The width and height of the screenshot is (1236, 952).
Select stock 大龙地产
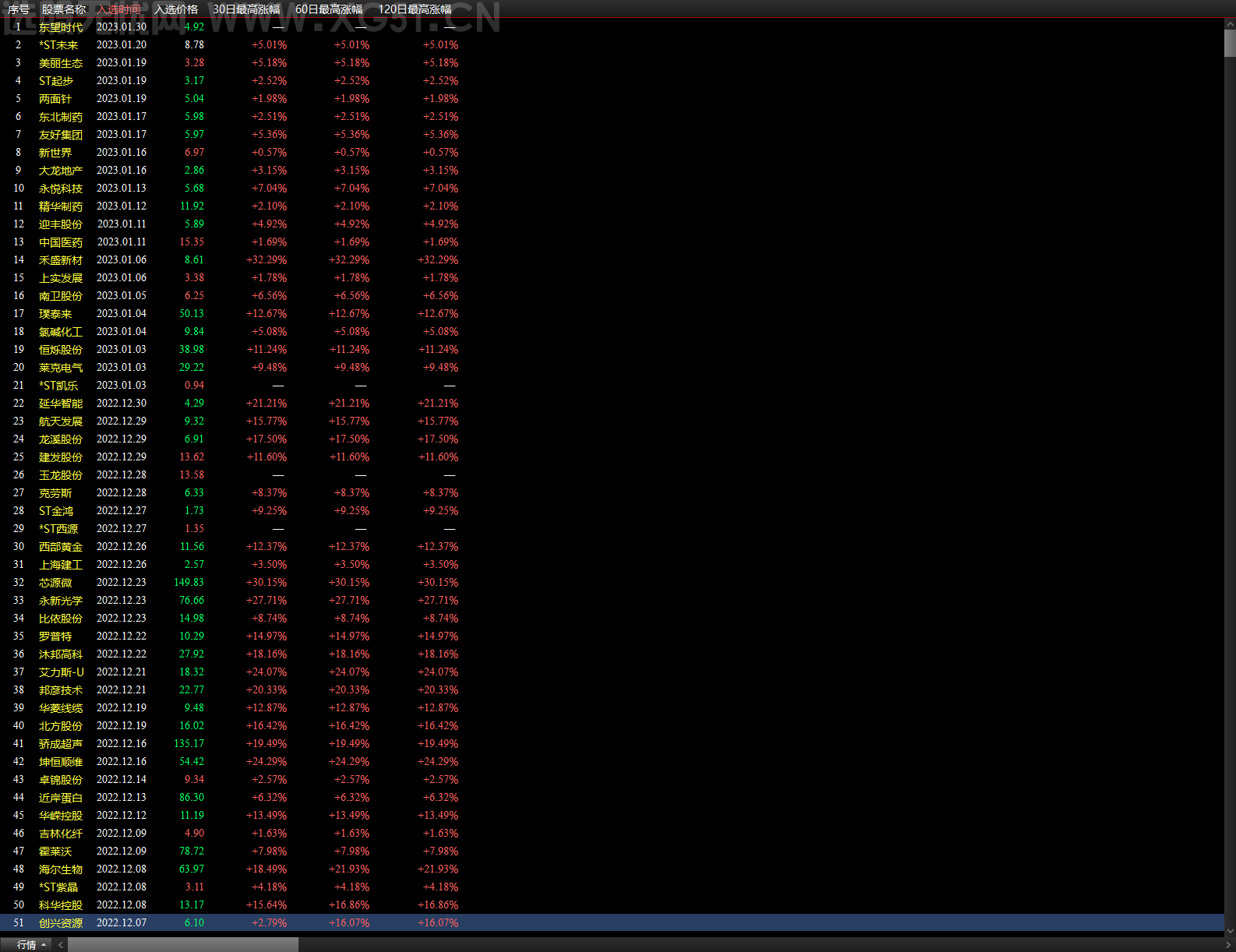pyautogui.click(x=61, y=171)
